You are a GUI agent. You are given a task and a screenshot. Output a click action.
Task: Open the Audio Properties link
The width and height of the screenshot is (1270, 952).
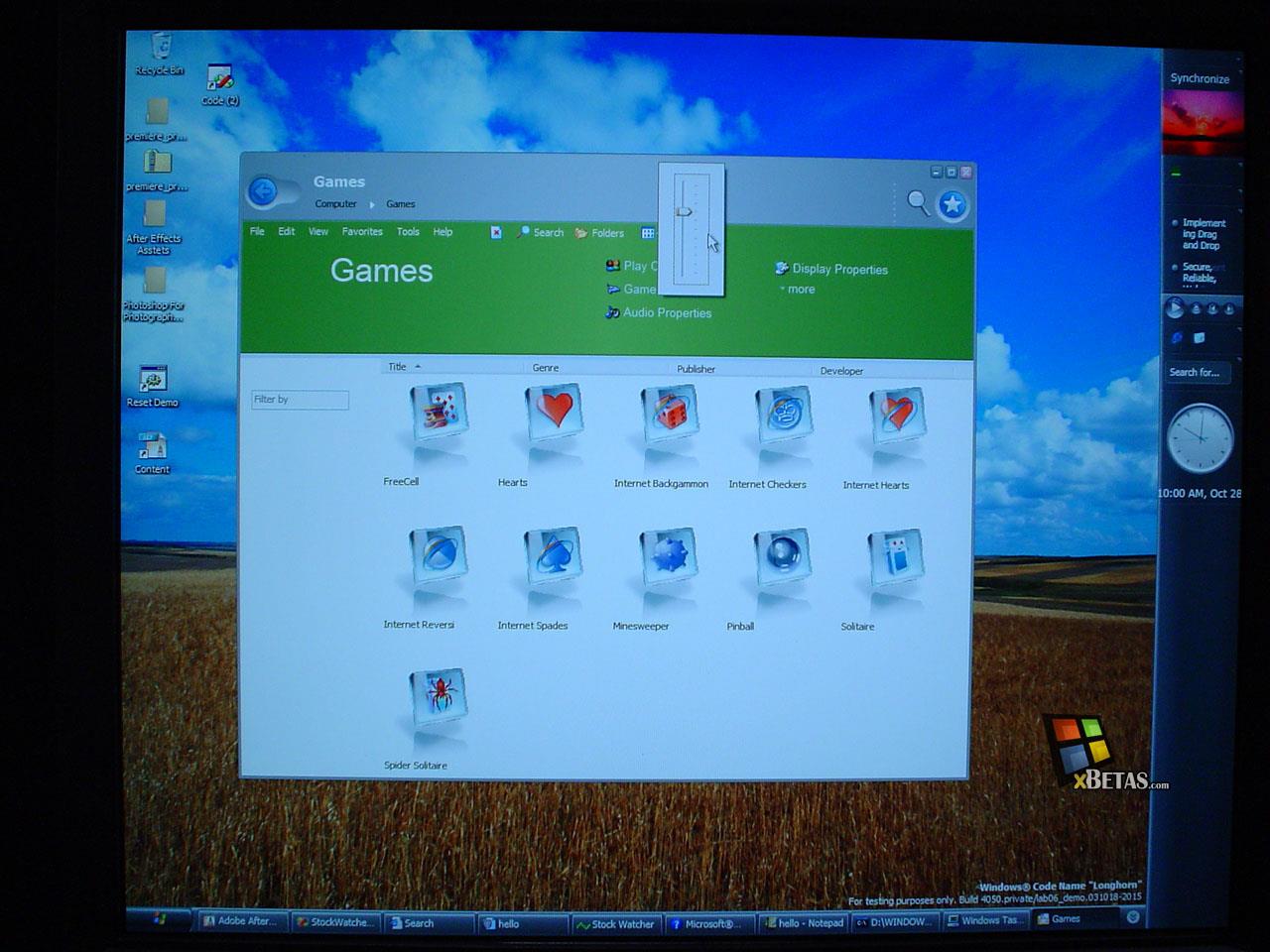pyautogui.click(x=659, y=312)
